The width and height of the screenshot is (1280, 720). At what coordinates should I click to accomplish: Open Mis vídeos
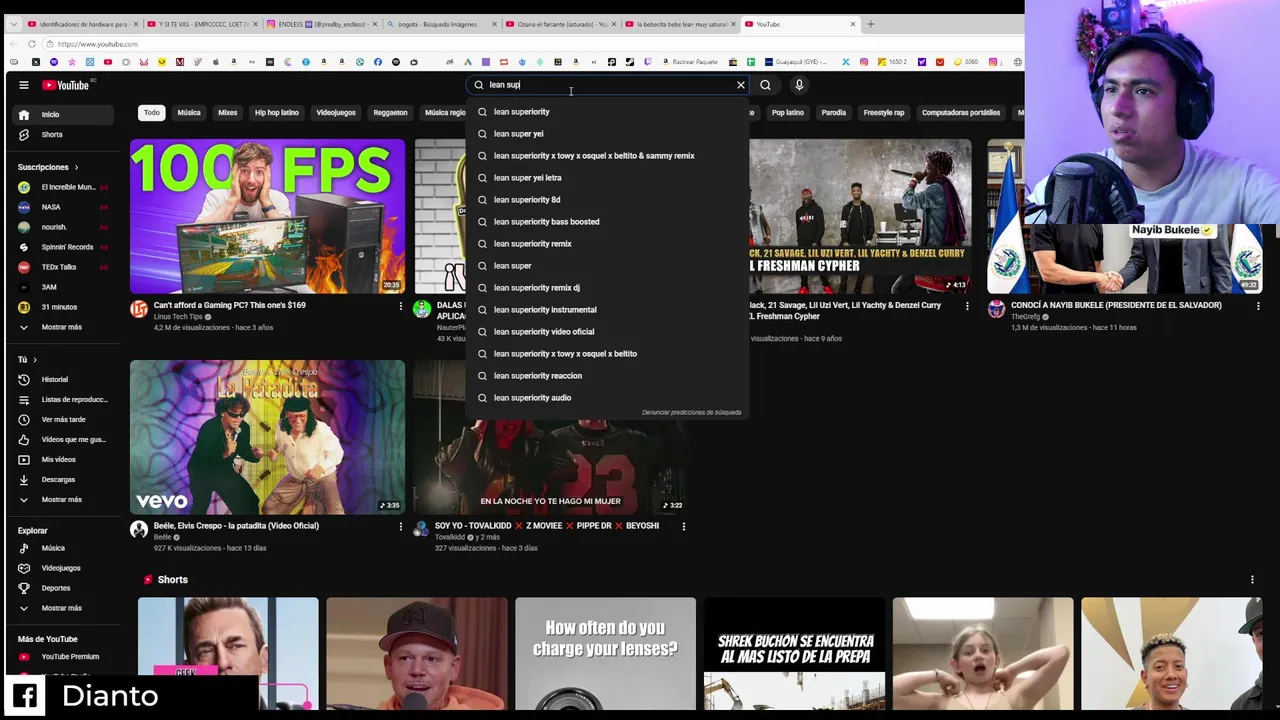click(x=60, y=460)
